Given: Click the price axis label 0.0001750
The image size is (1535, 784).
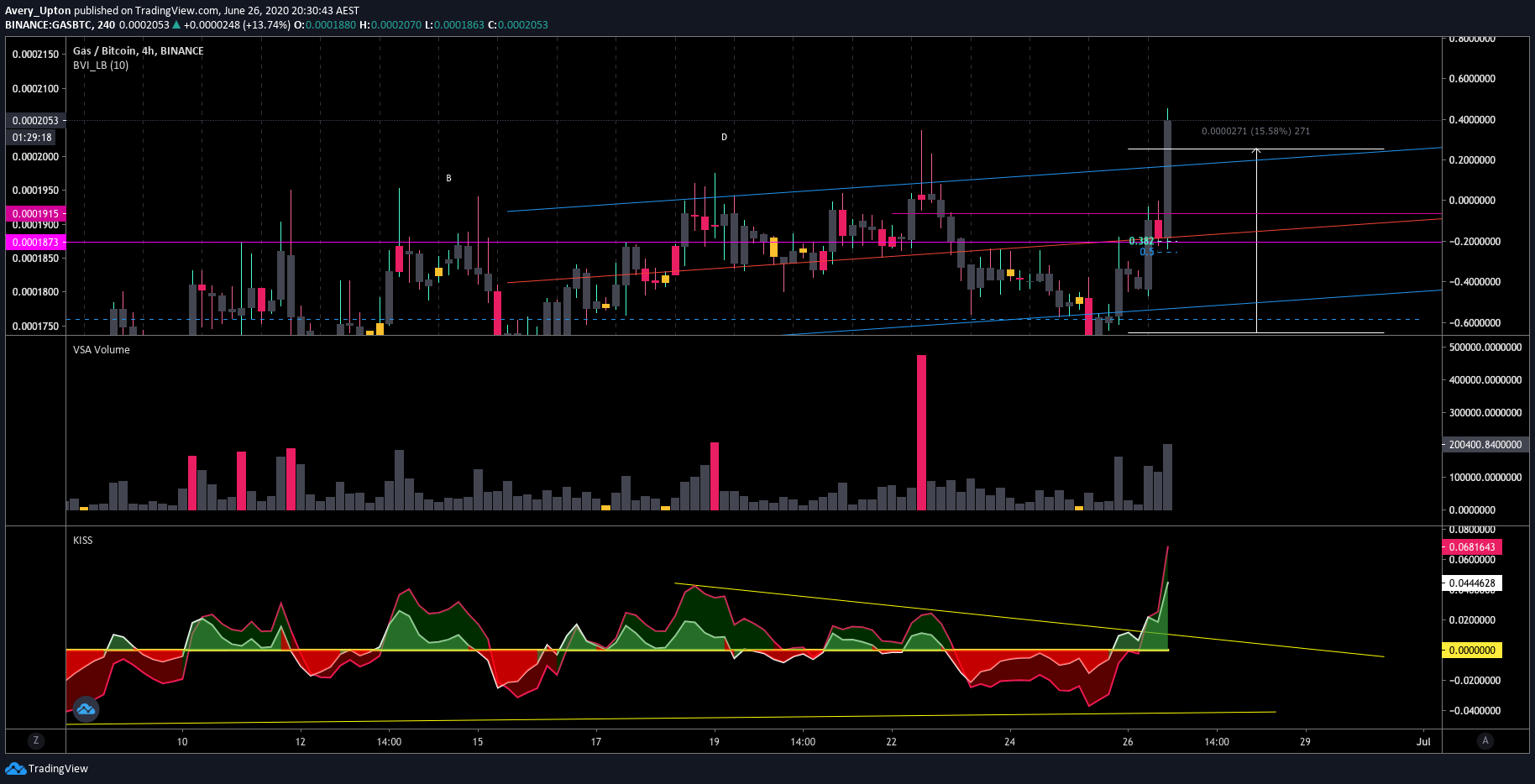Looking at the screenshot, I should [x=35, y=326].
